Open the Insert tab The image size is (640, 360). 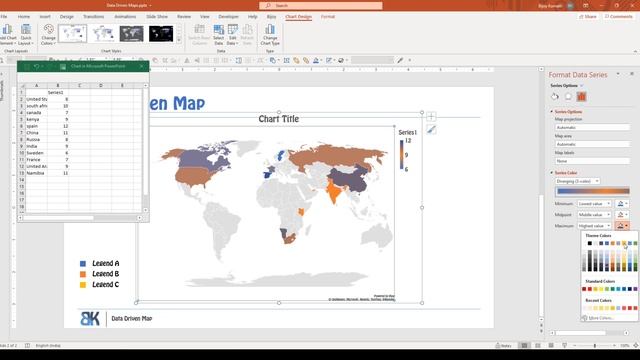(x=45, y=17)
